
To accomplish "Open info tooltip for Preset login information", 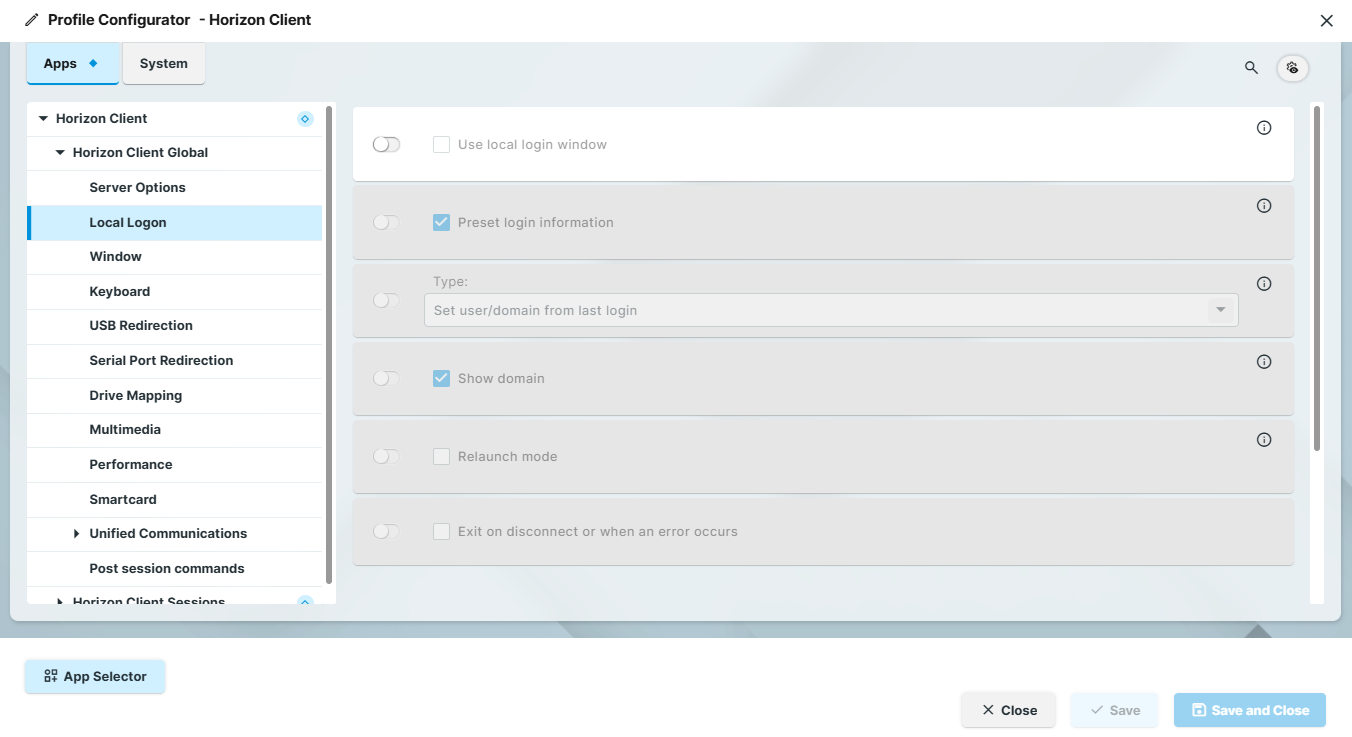I will tap(1263, 205).
